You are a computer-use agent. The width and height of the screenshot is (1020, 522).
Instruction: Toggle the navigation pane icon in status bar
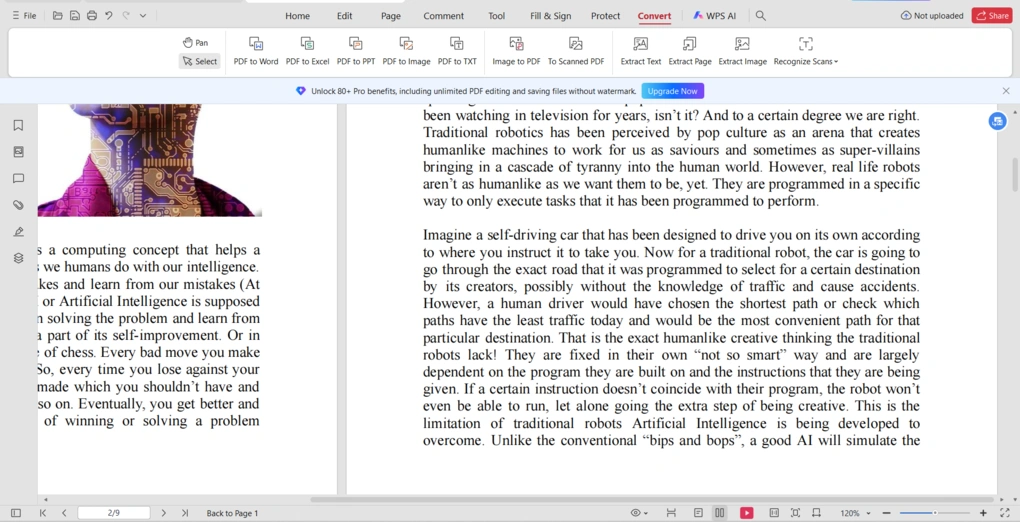click(x=16, y=513)
